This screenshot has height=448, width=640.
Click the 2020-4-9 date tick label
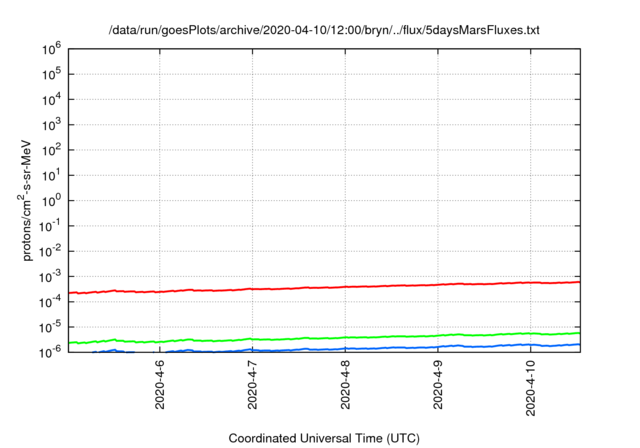pyautogui.click(x=438, y=385)
